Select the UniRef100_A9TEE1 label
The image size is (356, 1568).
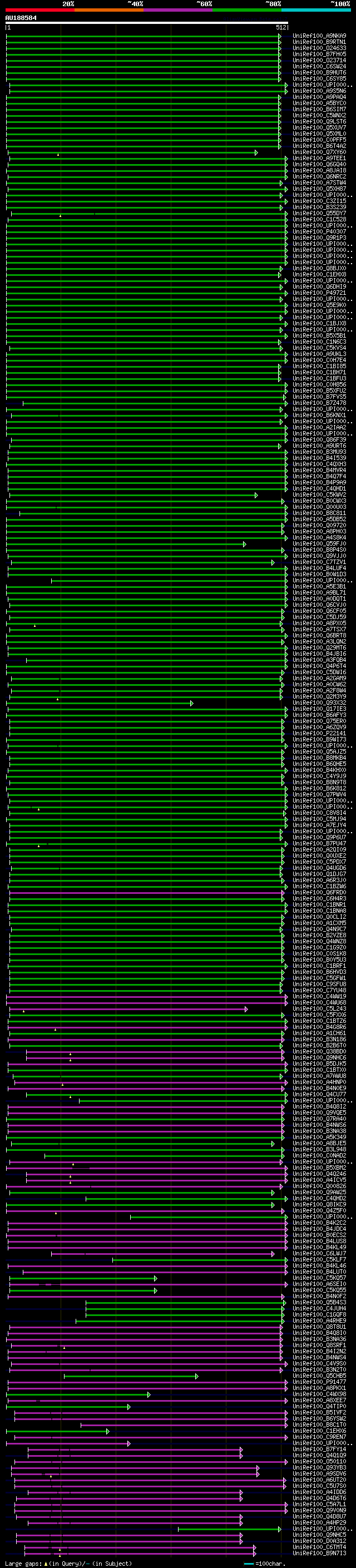[x=319, y=159]
